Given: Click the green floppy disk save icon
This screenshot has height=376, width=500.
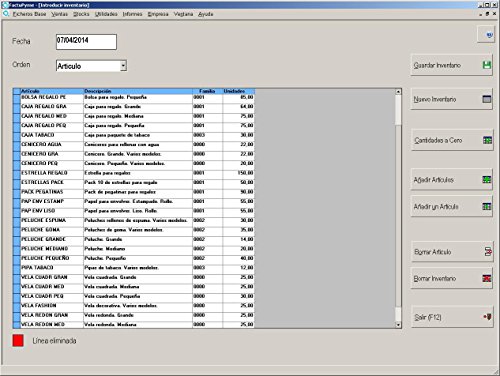Looking at the screenshot, I should point(487,65).
